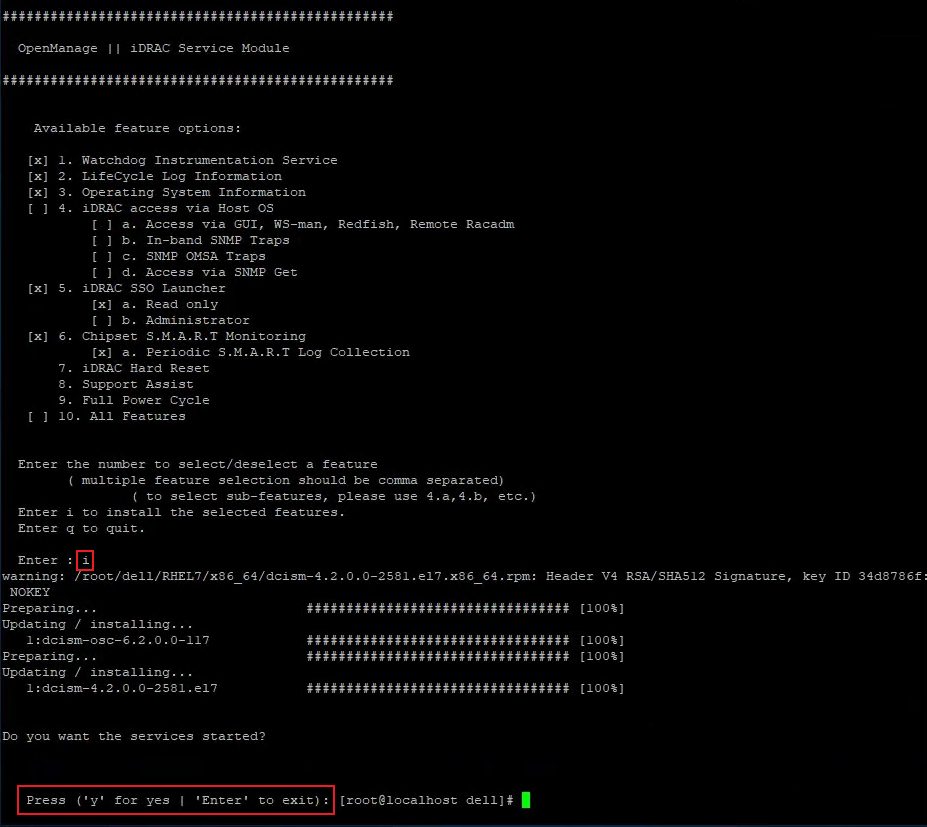Click the '8. Support Assist' line
This screenshot has height=827, width=927.
coord(126,384)
